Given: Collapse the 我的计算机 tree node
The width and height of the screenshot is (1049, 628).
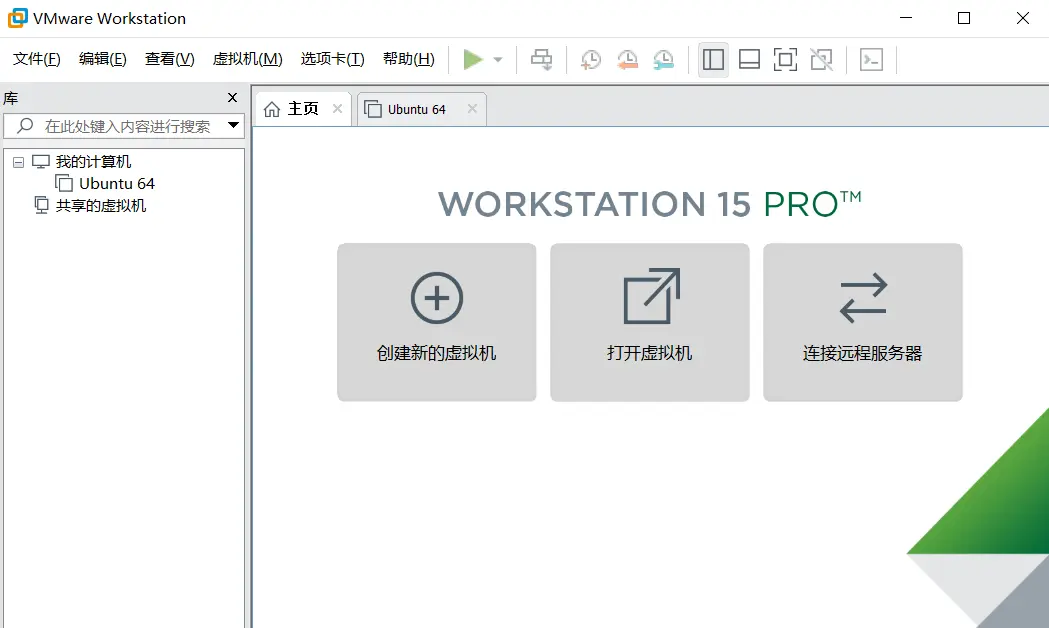Looking at the screenshot, I should (x=19, y=162).
